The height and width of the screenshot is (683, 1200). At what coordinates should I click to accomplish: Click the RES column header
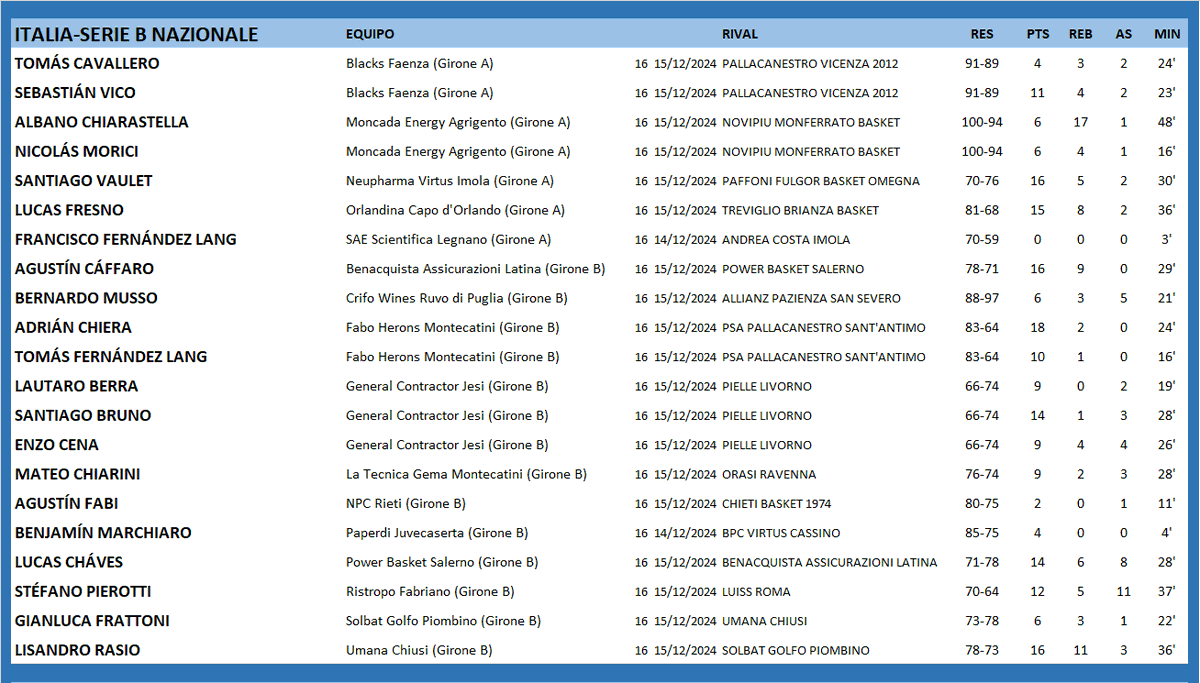(x=982, y=34)
